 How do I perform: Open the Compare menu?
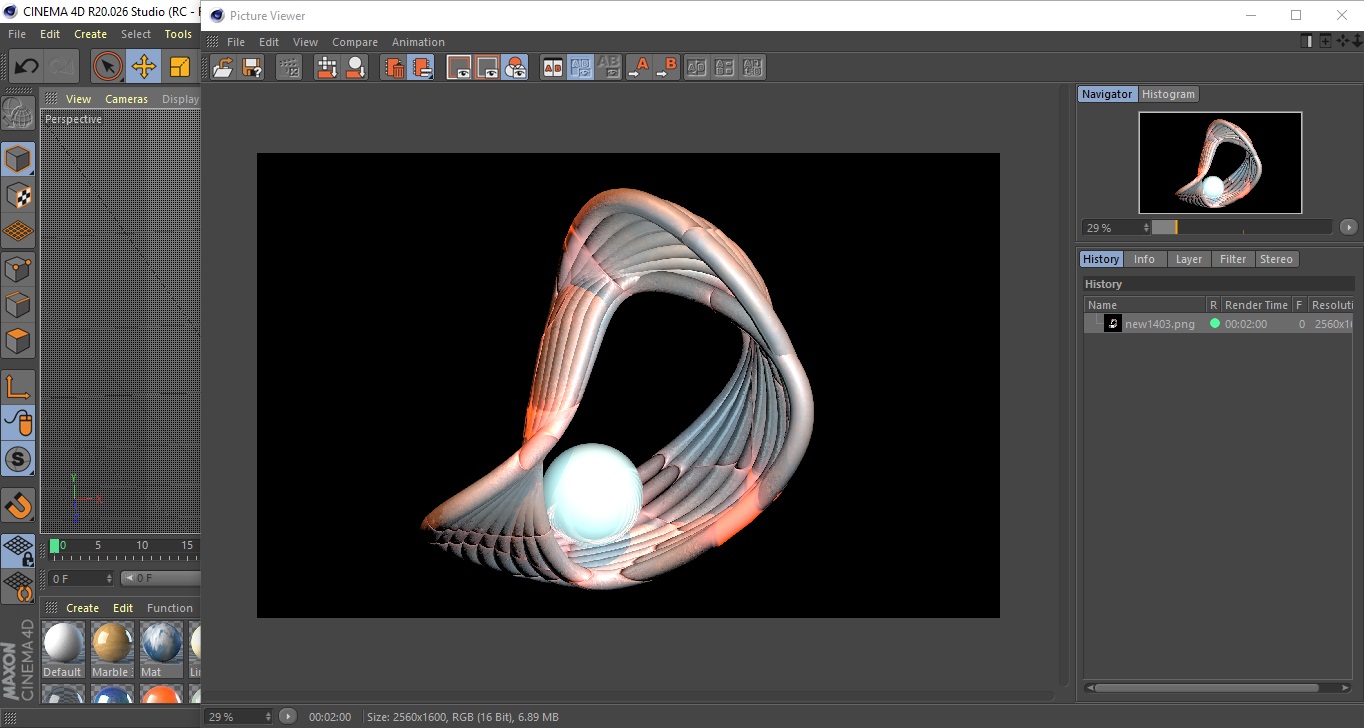pos(355,42)
